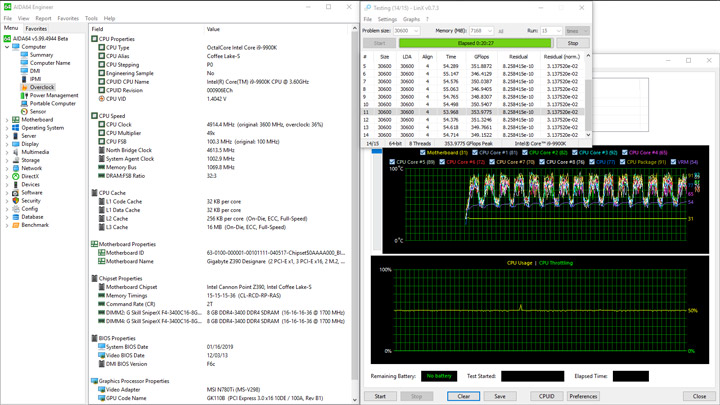Open the DirectX category
Screen dimensions: 720x405
tap(30, 176)
